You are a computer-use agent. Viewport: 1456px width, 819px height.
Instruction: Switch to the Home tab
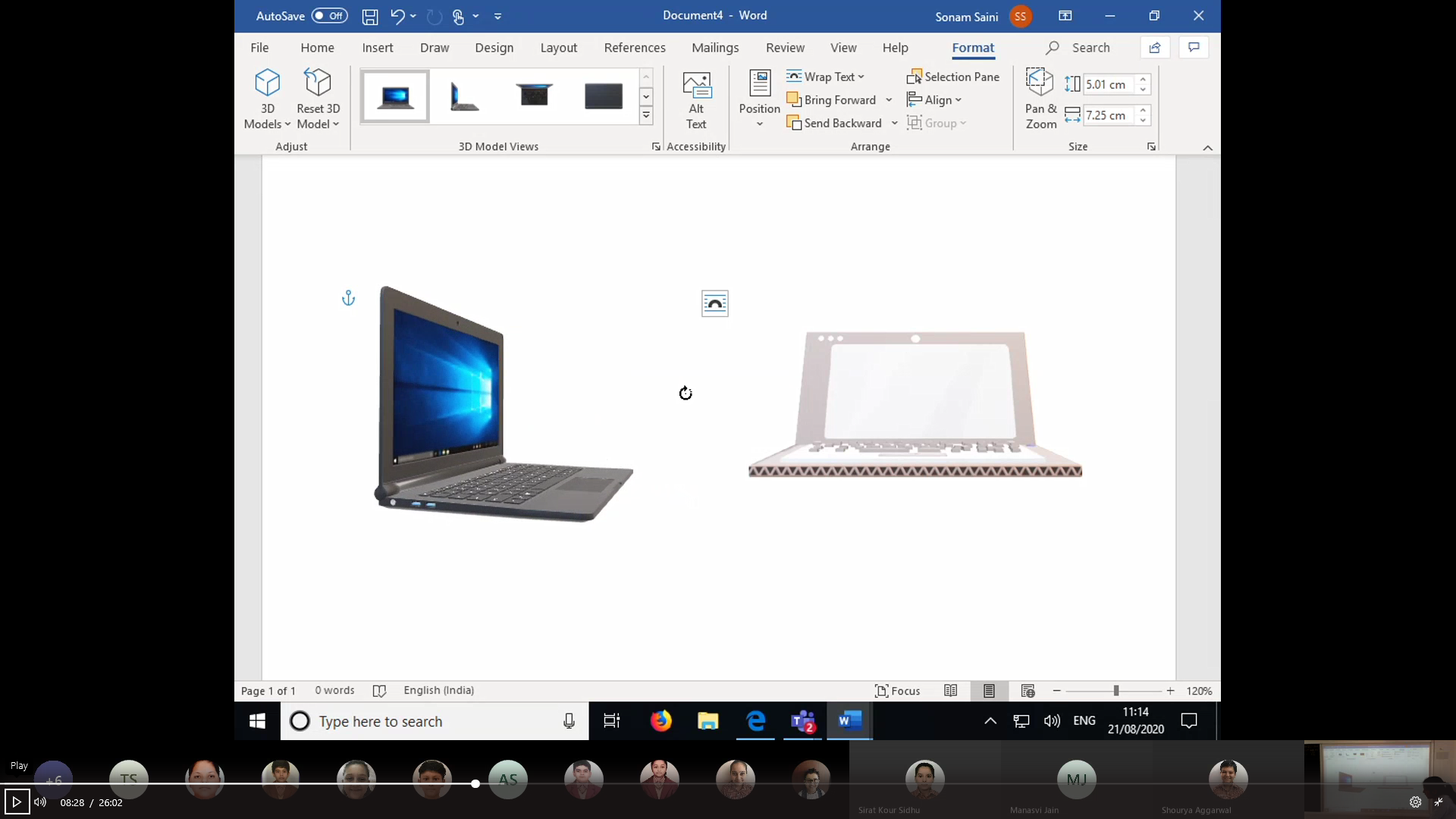(x=317, y=47)
